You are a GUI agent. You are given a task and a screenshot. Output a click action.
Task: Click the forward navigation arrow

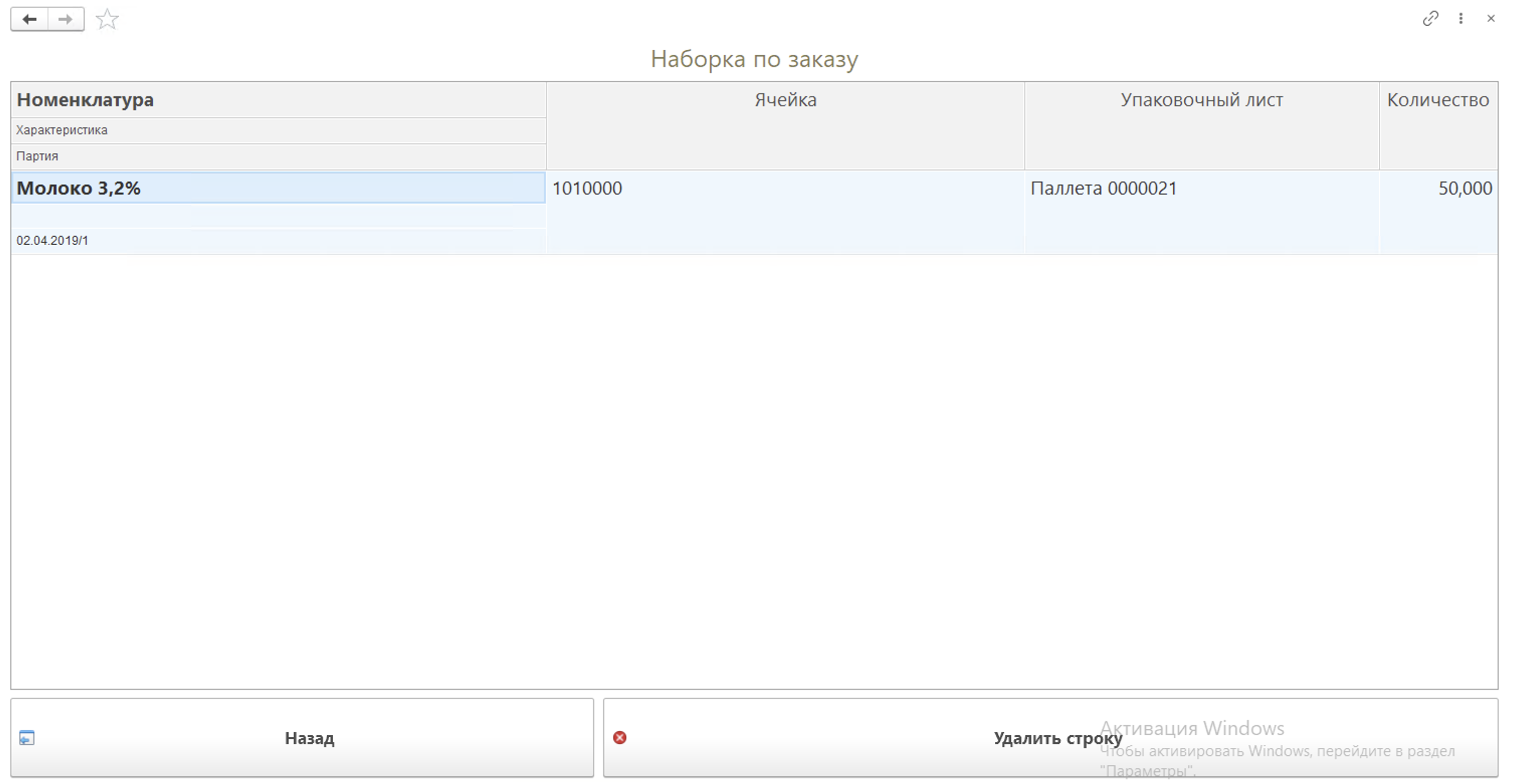65,20
